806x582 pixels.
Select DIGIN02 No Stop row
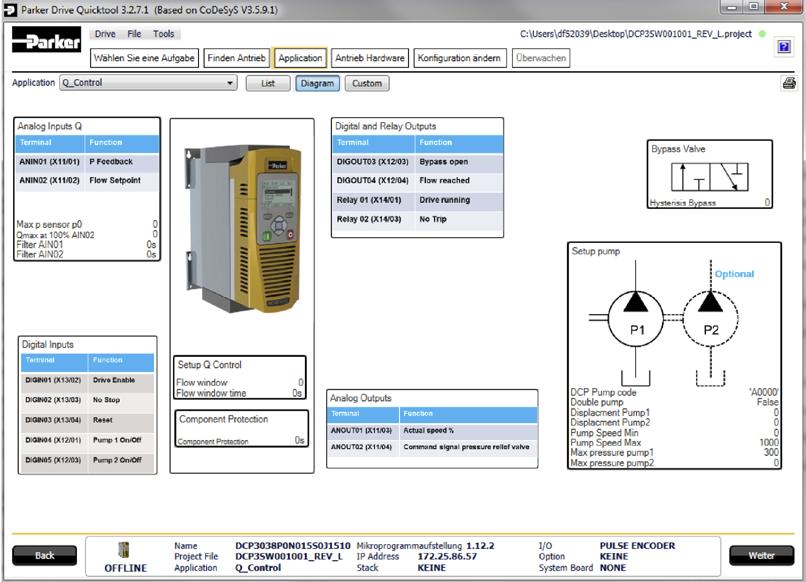(x=87, y=400)
